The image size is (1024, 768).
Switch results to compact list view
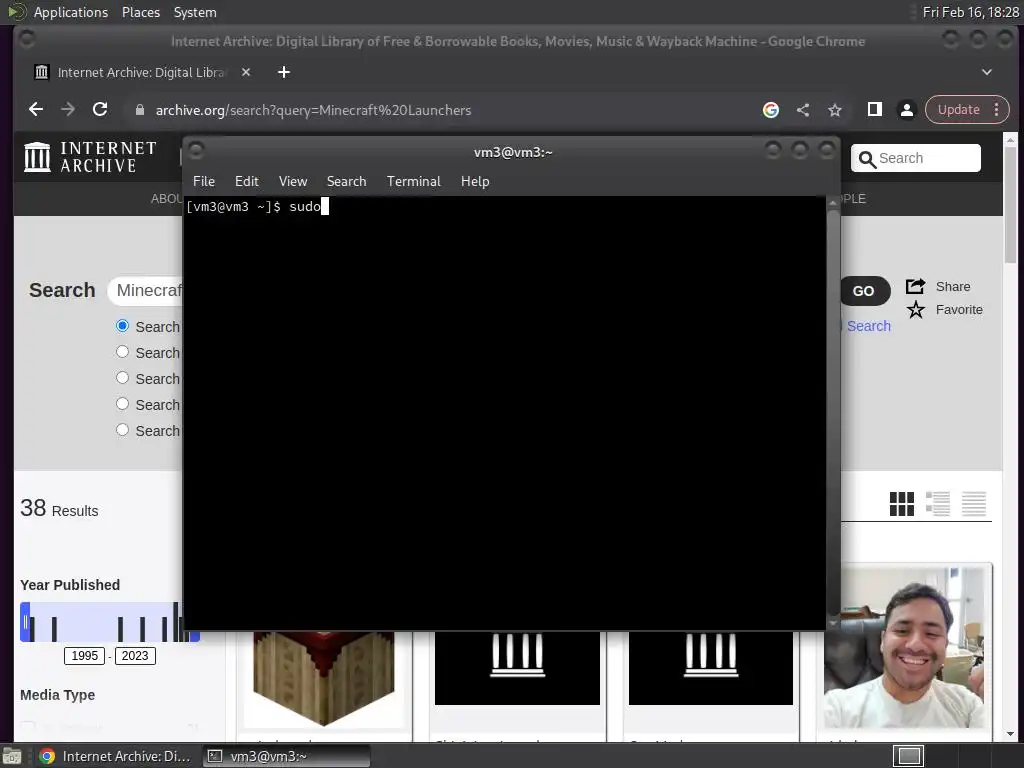(x=973, y=504)
